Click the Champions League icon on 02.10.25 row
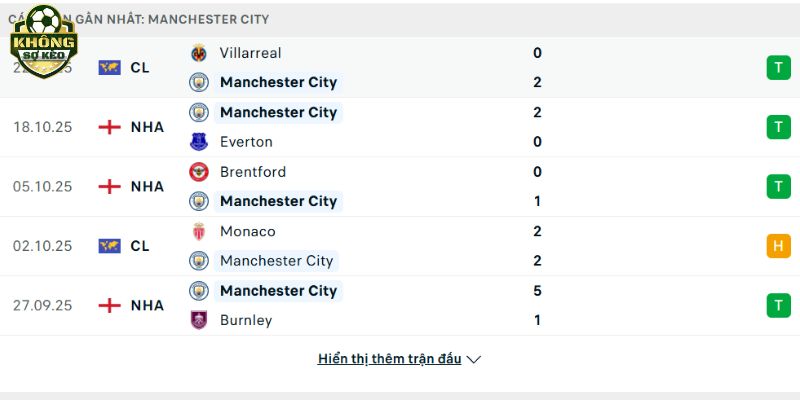 (109, 246)
